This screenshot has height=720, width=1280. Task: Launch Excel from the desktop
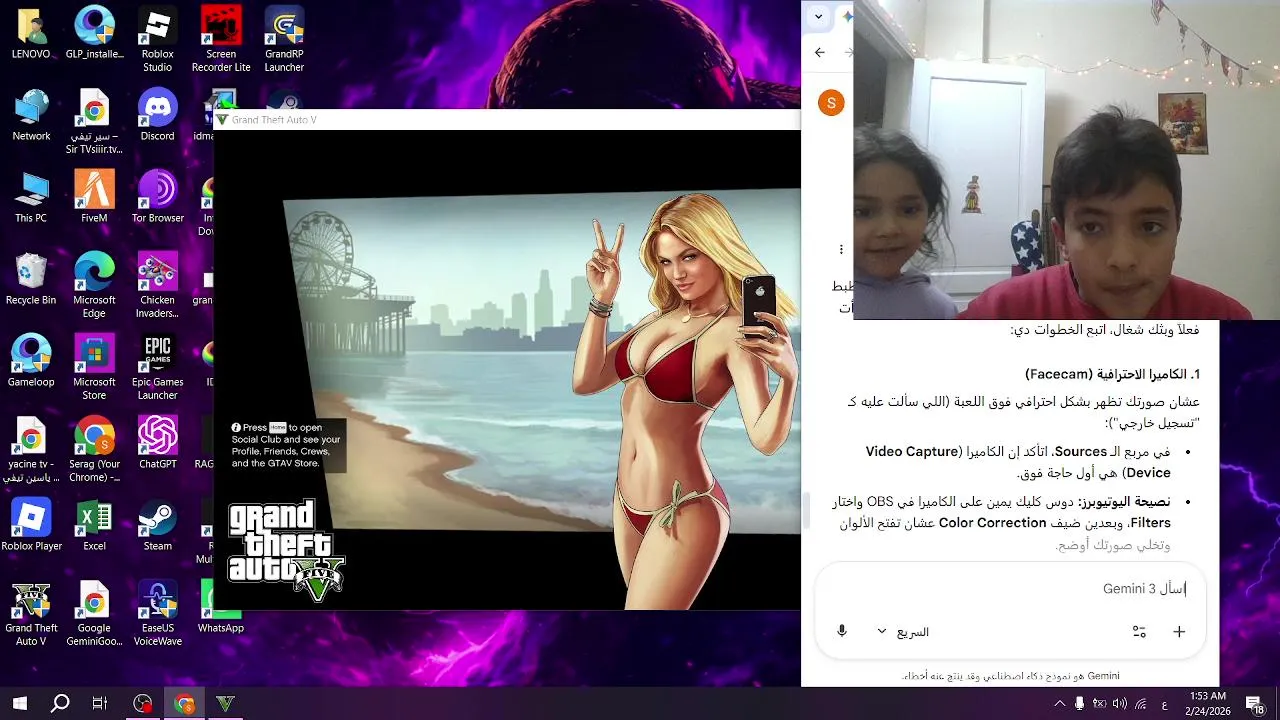[94, 526]
